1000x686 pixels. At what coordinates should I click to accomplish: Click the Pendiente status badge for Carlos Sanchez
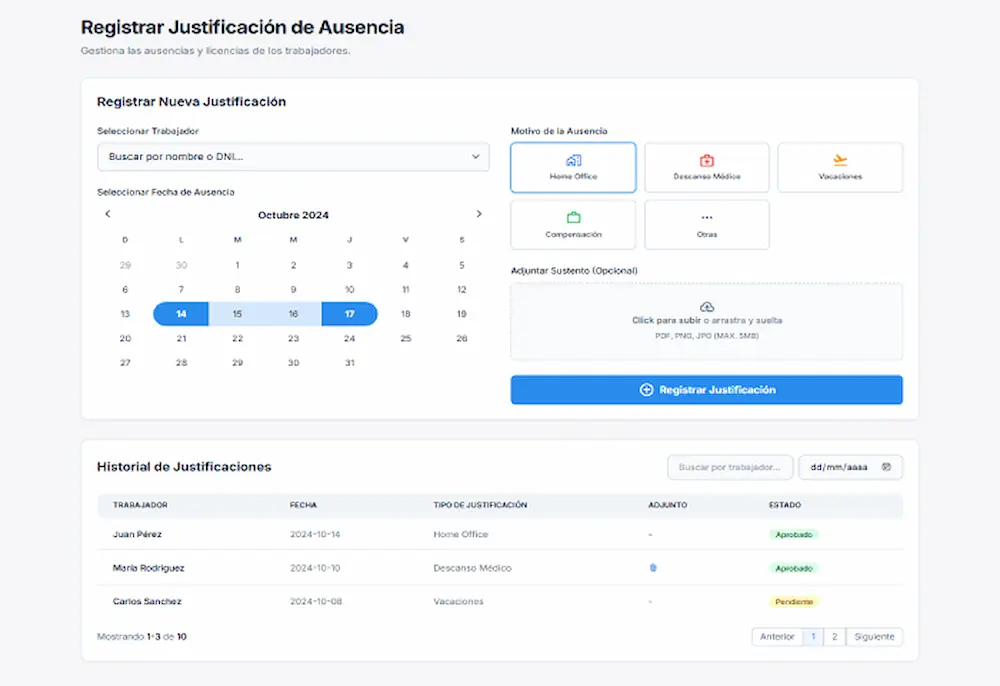794,601
